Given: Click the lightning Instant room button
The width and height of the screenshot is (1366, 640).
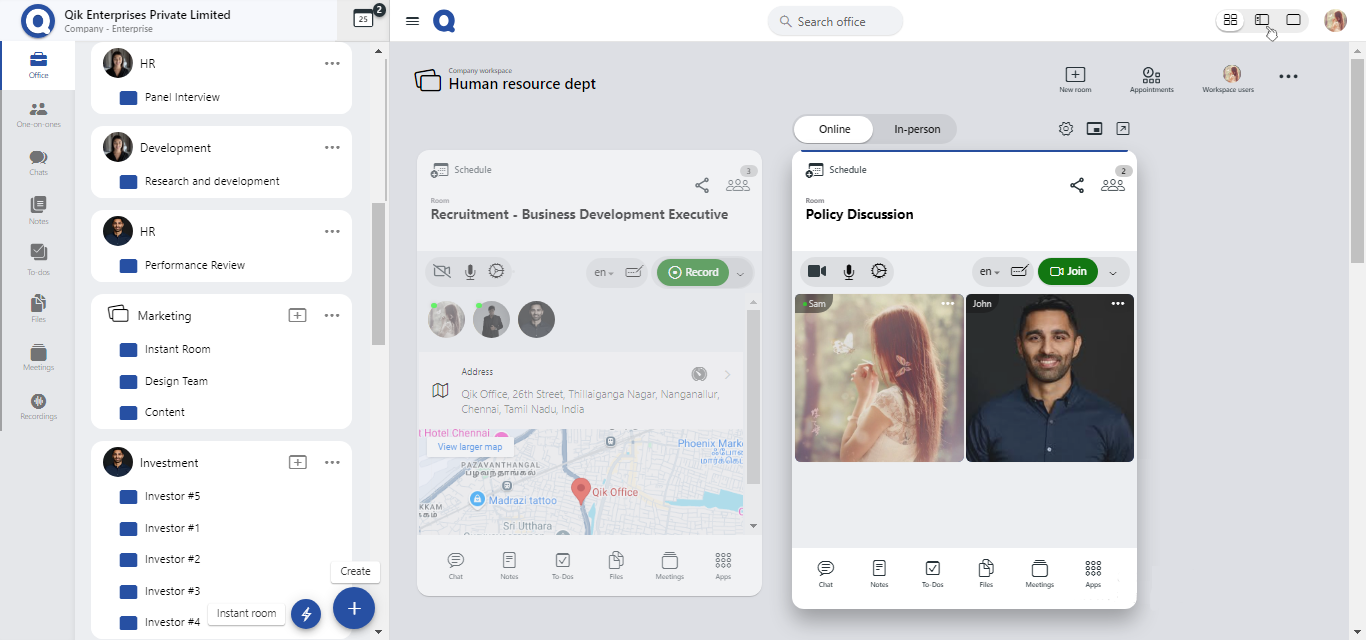Looking at the screenshot, I should tap(306, 614).
